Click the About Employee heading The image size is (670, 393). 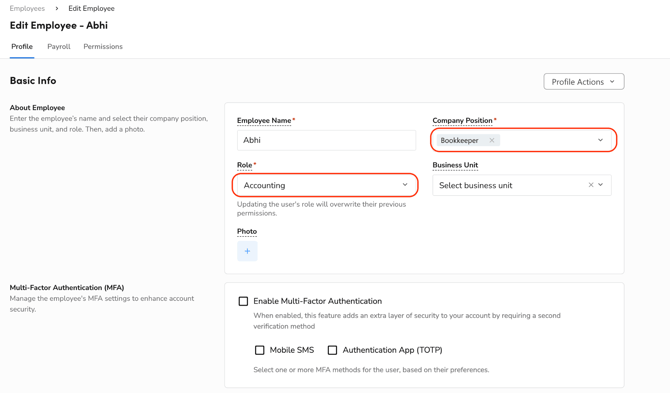click(x=37, y=108)
